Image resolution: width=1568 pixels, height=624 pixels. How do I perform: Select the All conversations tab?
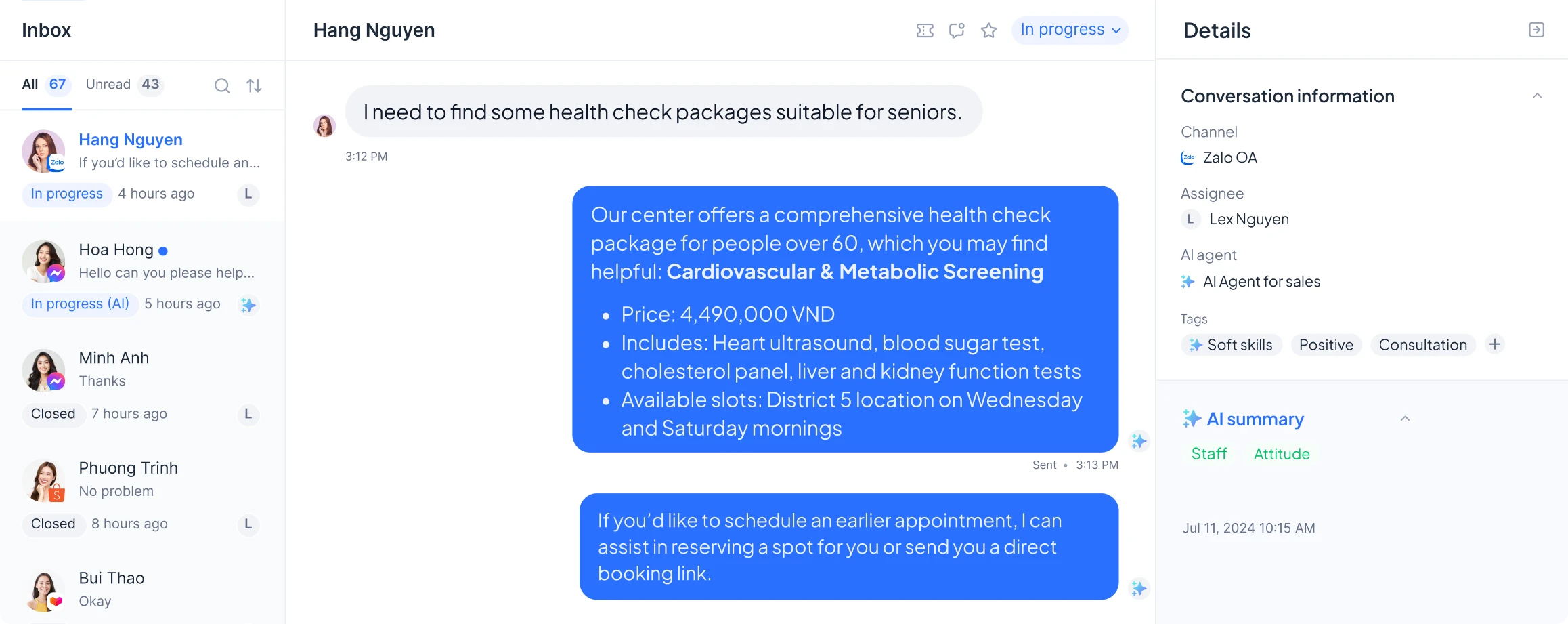click(x=45, y=85)
